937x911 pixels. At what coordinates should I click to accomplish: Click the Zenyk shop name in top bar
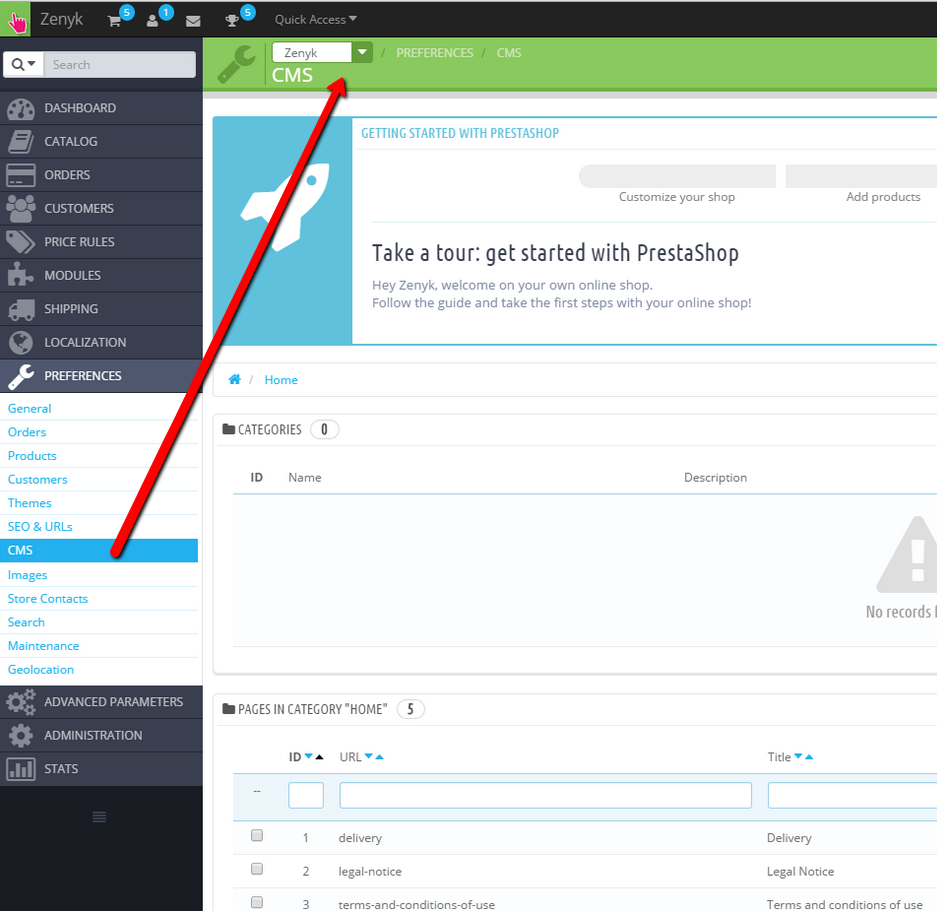[x=62, y=19]
